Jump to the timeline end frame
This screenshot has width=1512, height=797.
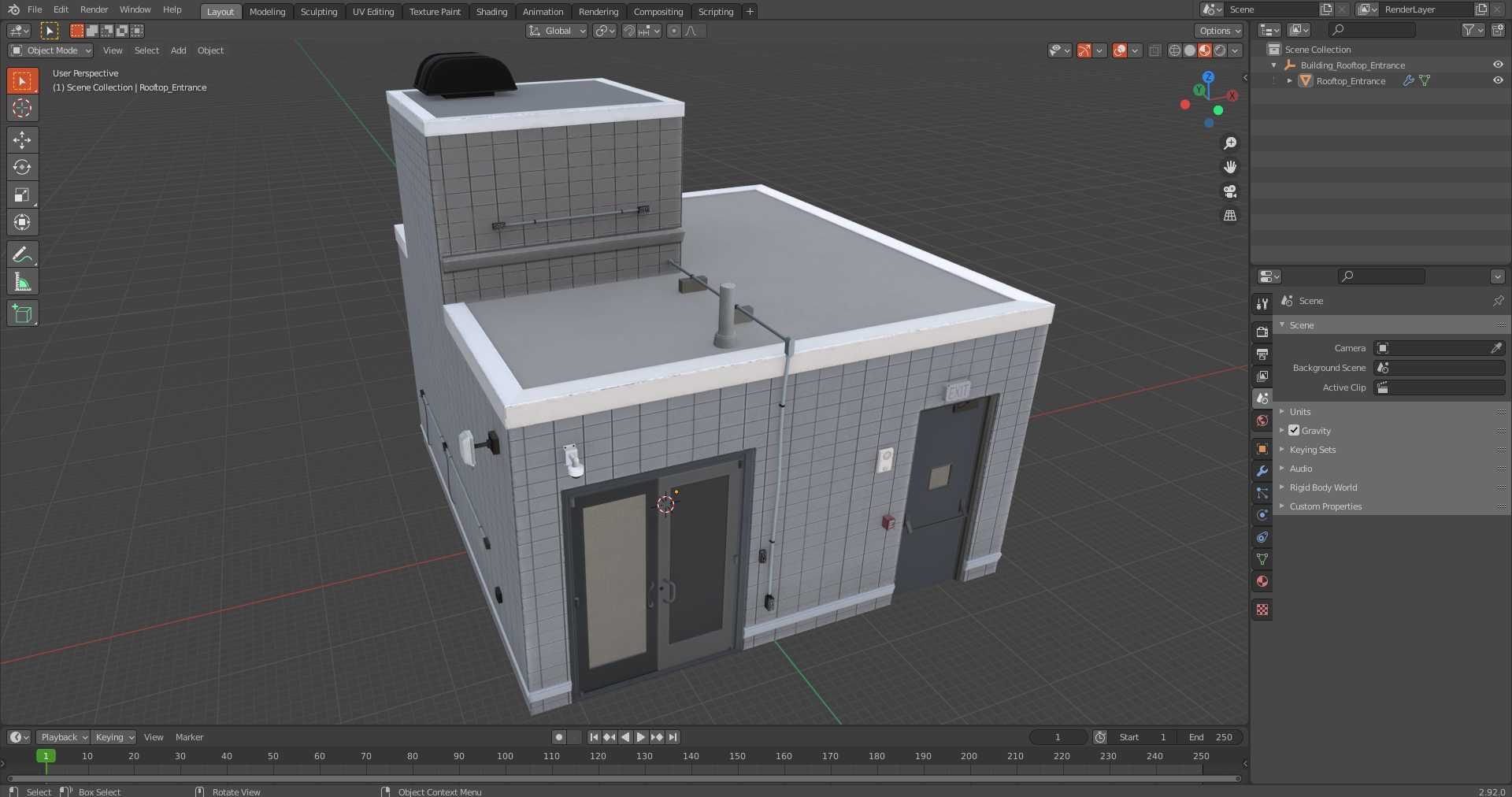pos(673,737)
